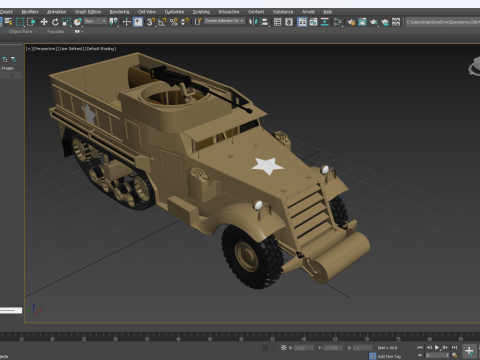Open the User Defined viewport menu
The image size is (480, 360).
(x=71, y=49)
